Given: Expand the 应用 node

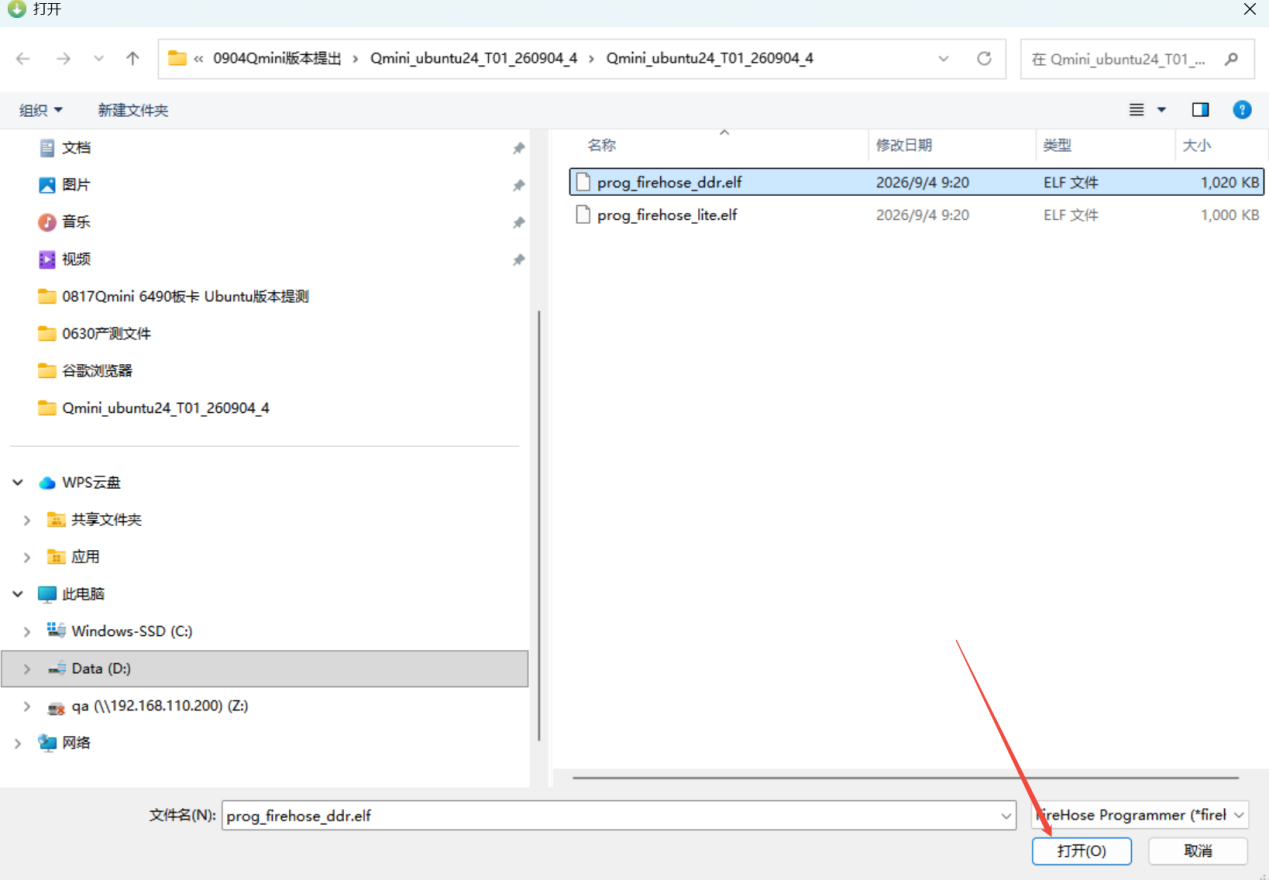Looking at the screenshot, I should click(28, 557).
